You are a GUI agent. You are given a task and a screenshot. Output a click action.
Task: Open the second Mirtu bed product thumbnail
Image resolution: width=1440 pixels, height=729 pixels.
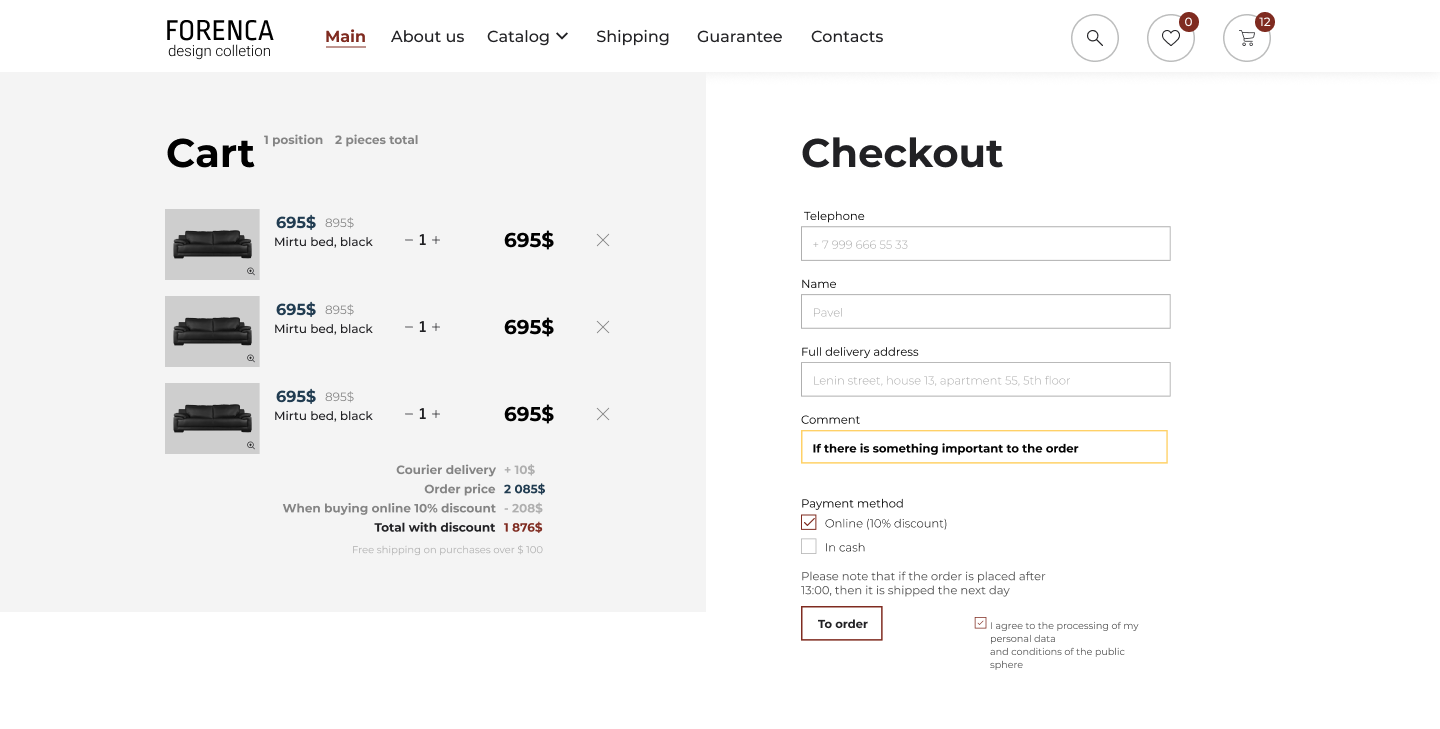point(212,331)
